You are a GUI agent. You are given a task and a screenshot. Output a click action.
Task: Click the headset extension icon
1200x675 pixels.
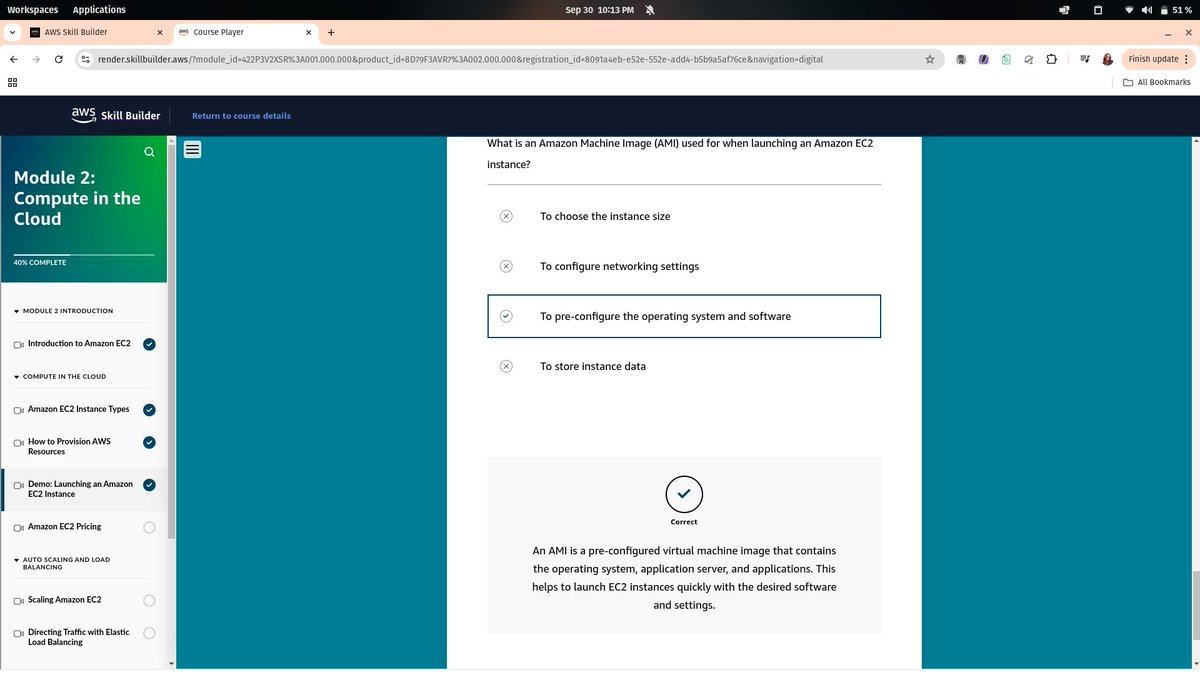(x=1028, y=59)
